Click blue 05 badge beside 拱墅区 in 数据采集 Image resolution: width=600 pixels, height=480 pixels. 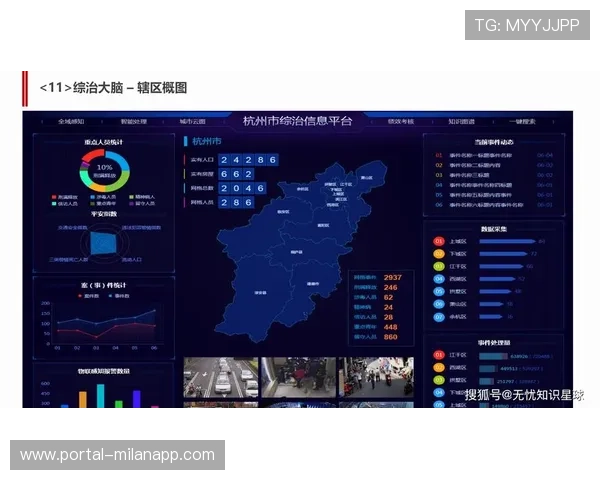tap(439, 292)
